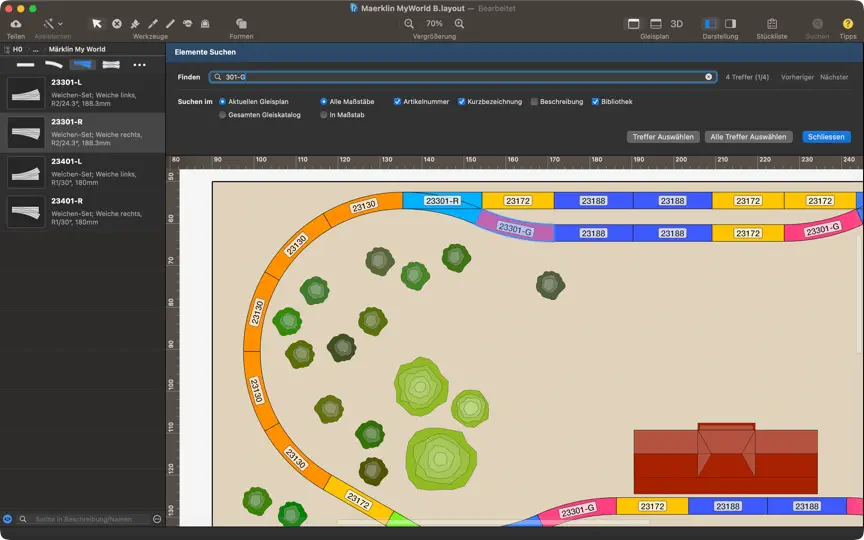Image resolution: width=864 pixels, height=540 pixels.
Task: Click the Suchen toolbar icon
Action: 817,24
